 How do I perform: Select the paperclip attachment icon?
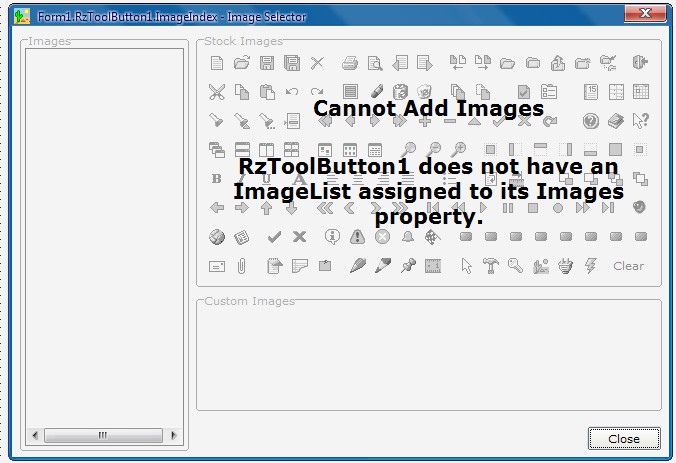pyautogui.click(x=241, y=266)
